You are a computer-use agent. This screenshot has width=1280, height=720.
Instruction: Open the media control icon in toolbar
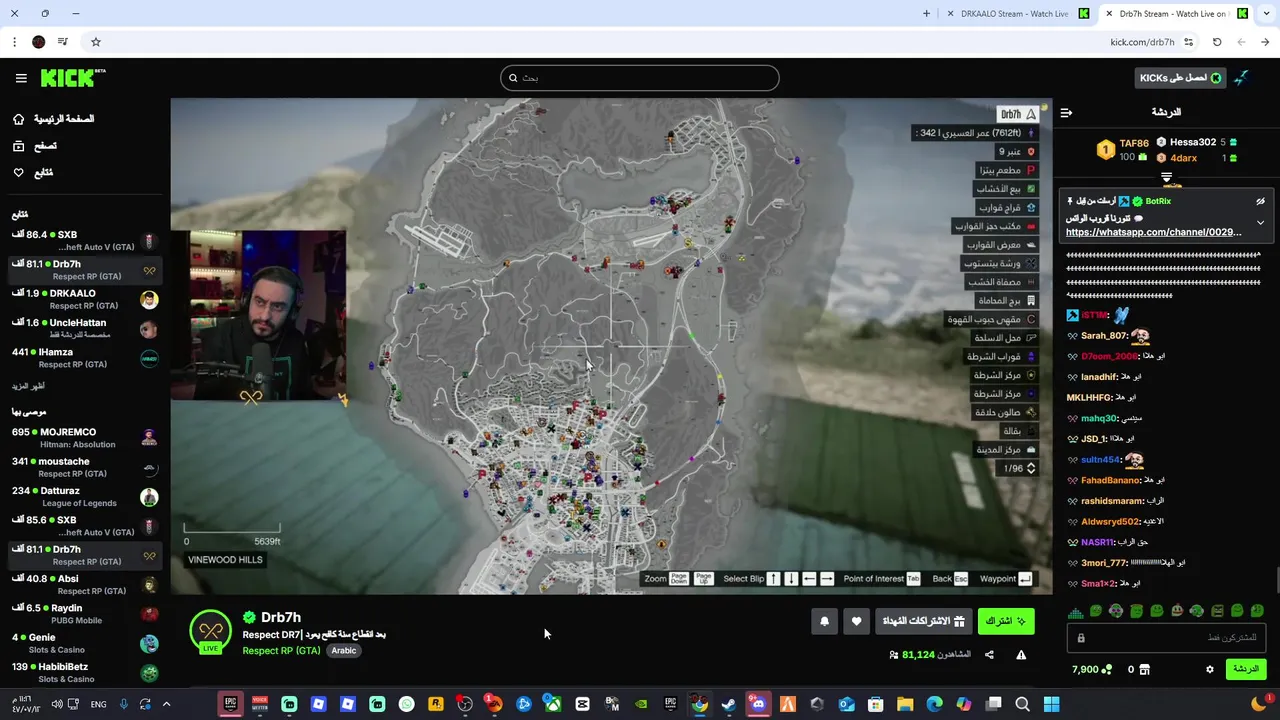(63, 42)
